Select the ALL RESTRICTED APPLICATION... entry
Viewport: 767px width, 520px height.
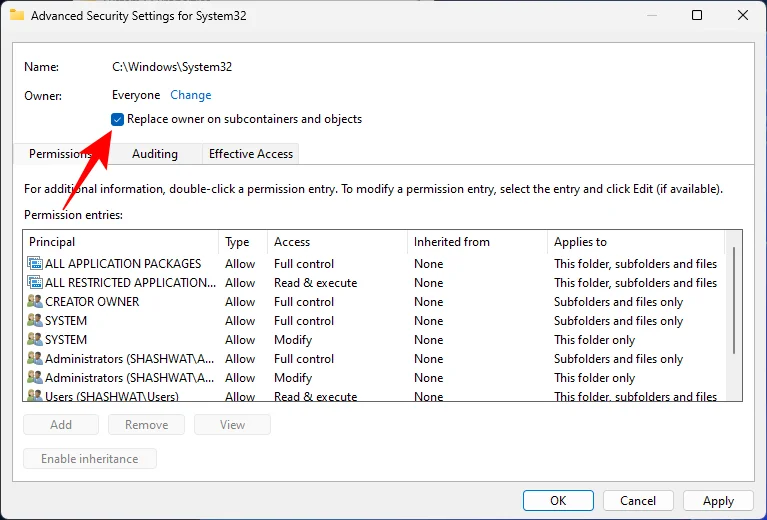[x=374, y=283]
